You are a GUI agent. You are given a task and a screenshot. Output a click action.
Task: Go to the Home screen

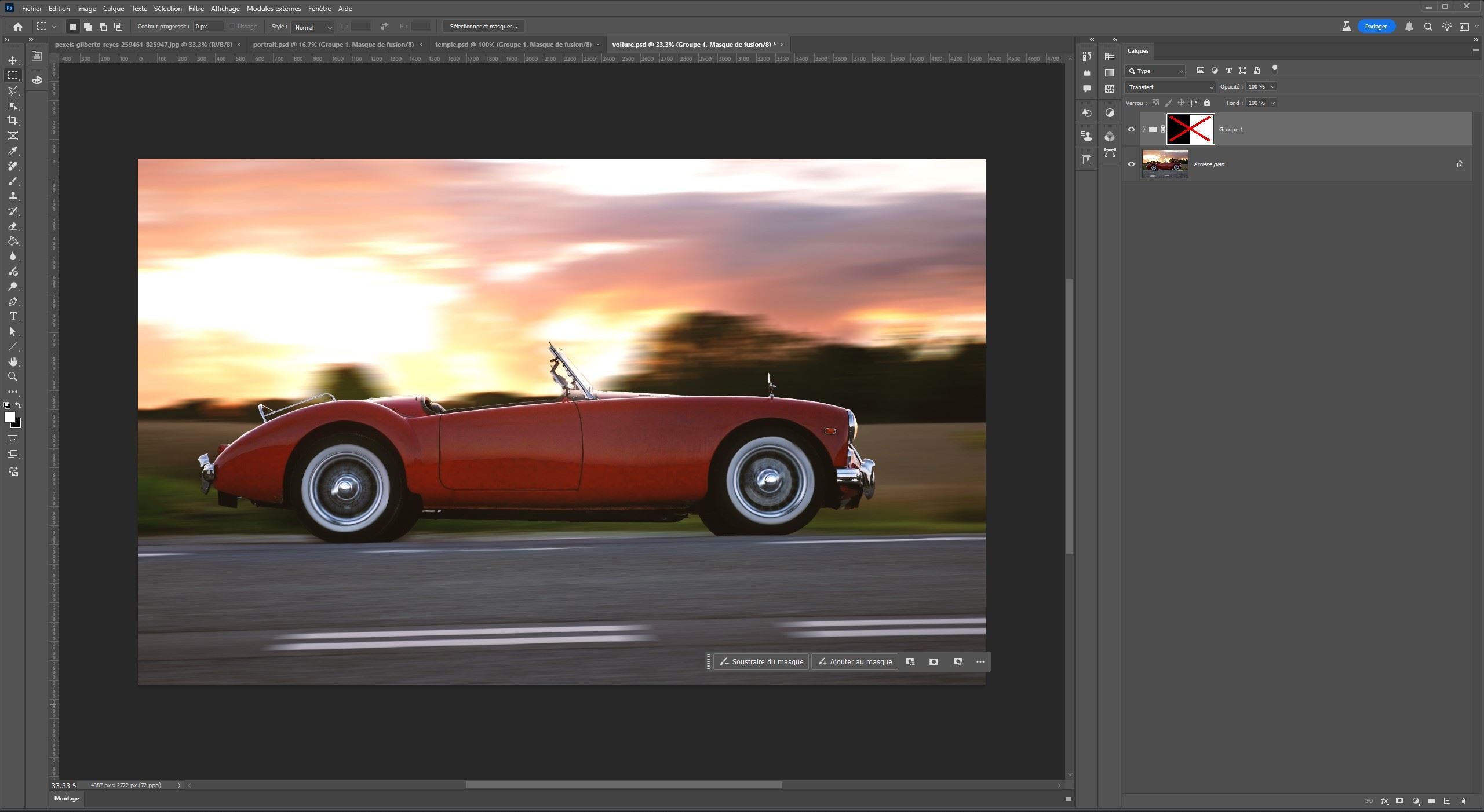coord(18,26)
